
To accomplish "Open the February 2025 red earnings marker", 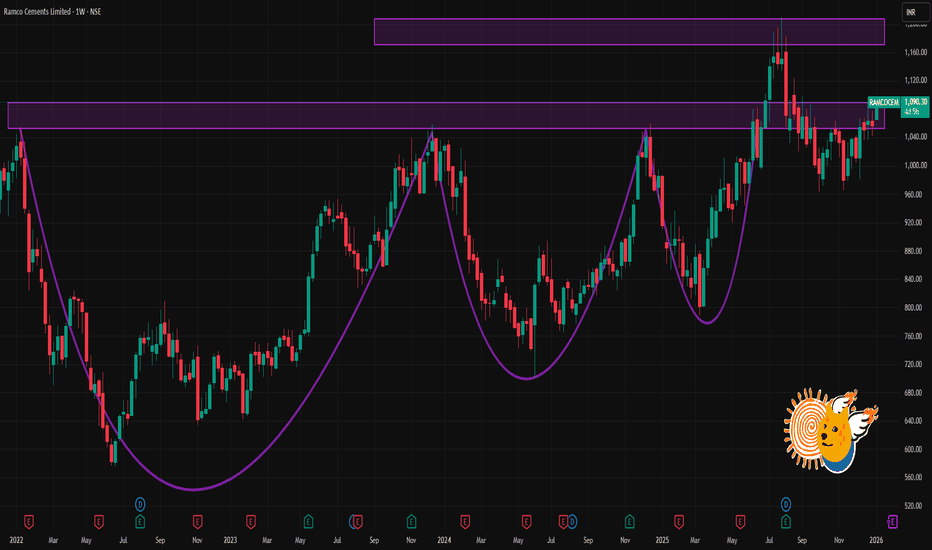I will tap(679, 522).
